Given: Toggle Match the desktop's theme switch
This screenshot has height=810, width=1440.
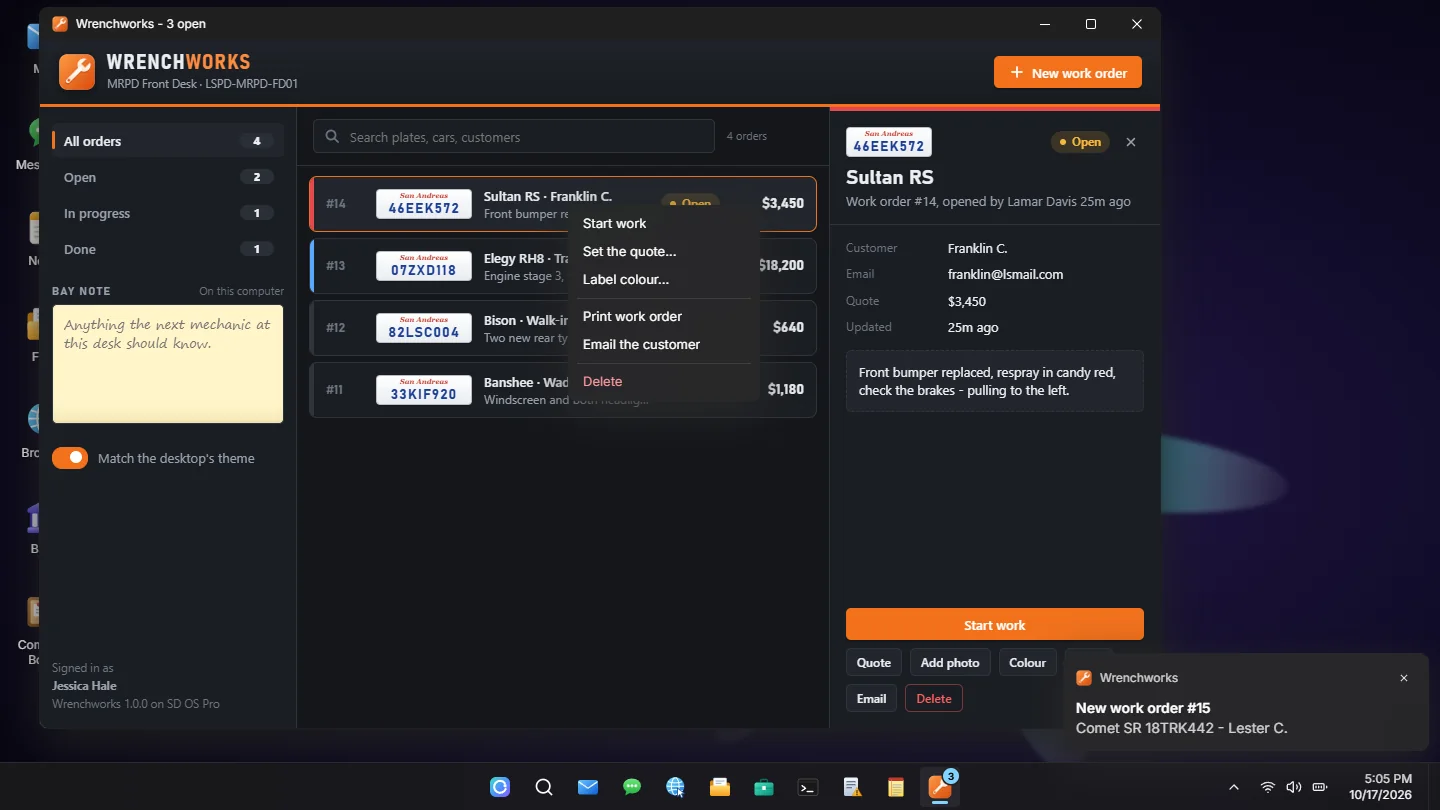Looking at the screenshot, I should pyautogui.click(x=70, y=458).
